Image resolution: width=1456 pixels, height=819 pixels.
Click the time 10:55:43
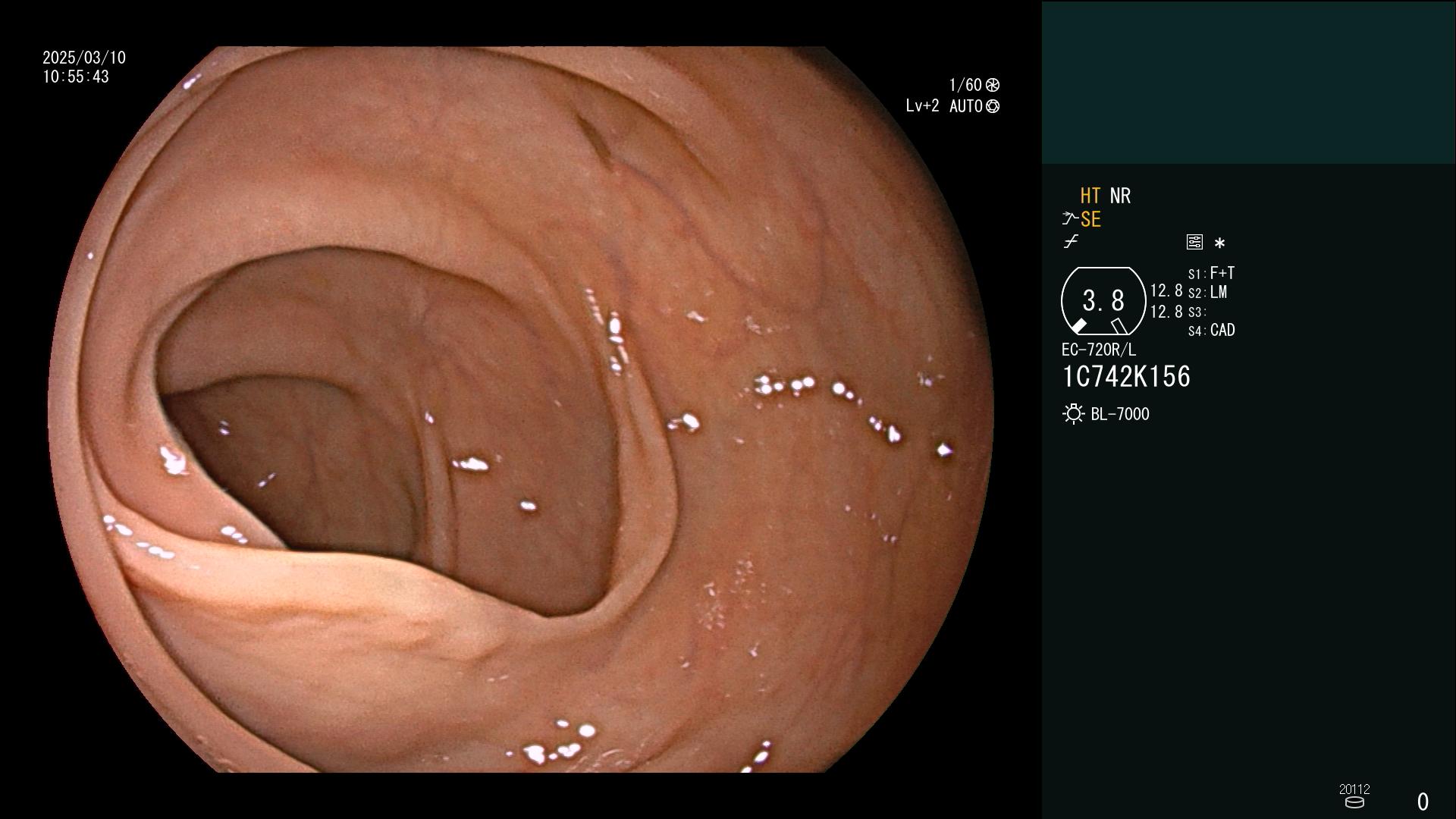click(x=76, y=77)
